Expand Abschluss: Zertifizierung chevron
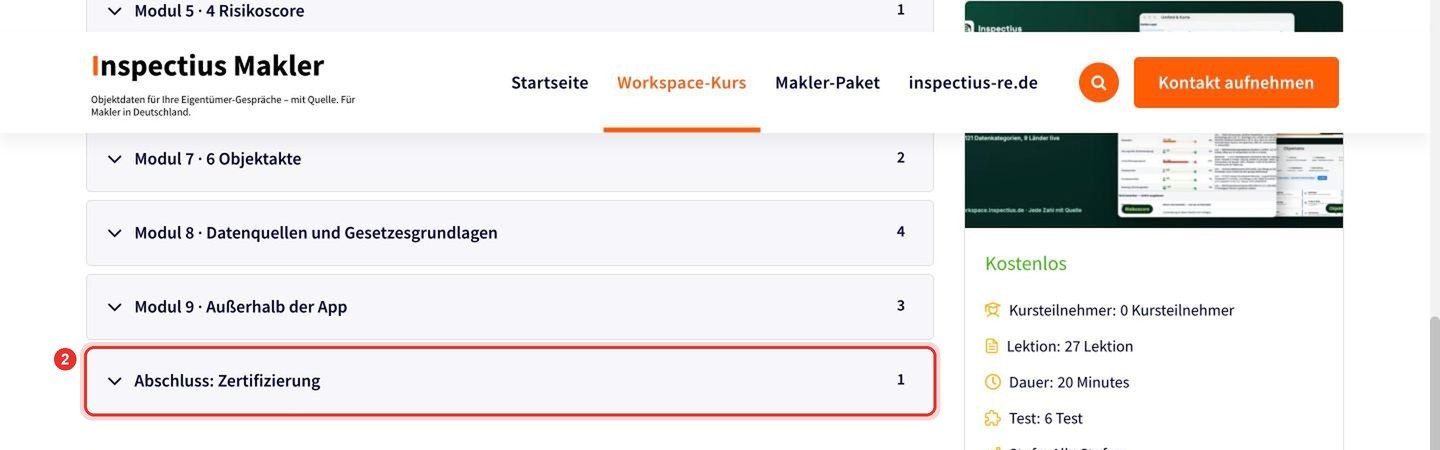 click(x=115, y=381)
